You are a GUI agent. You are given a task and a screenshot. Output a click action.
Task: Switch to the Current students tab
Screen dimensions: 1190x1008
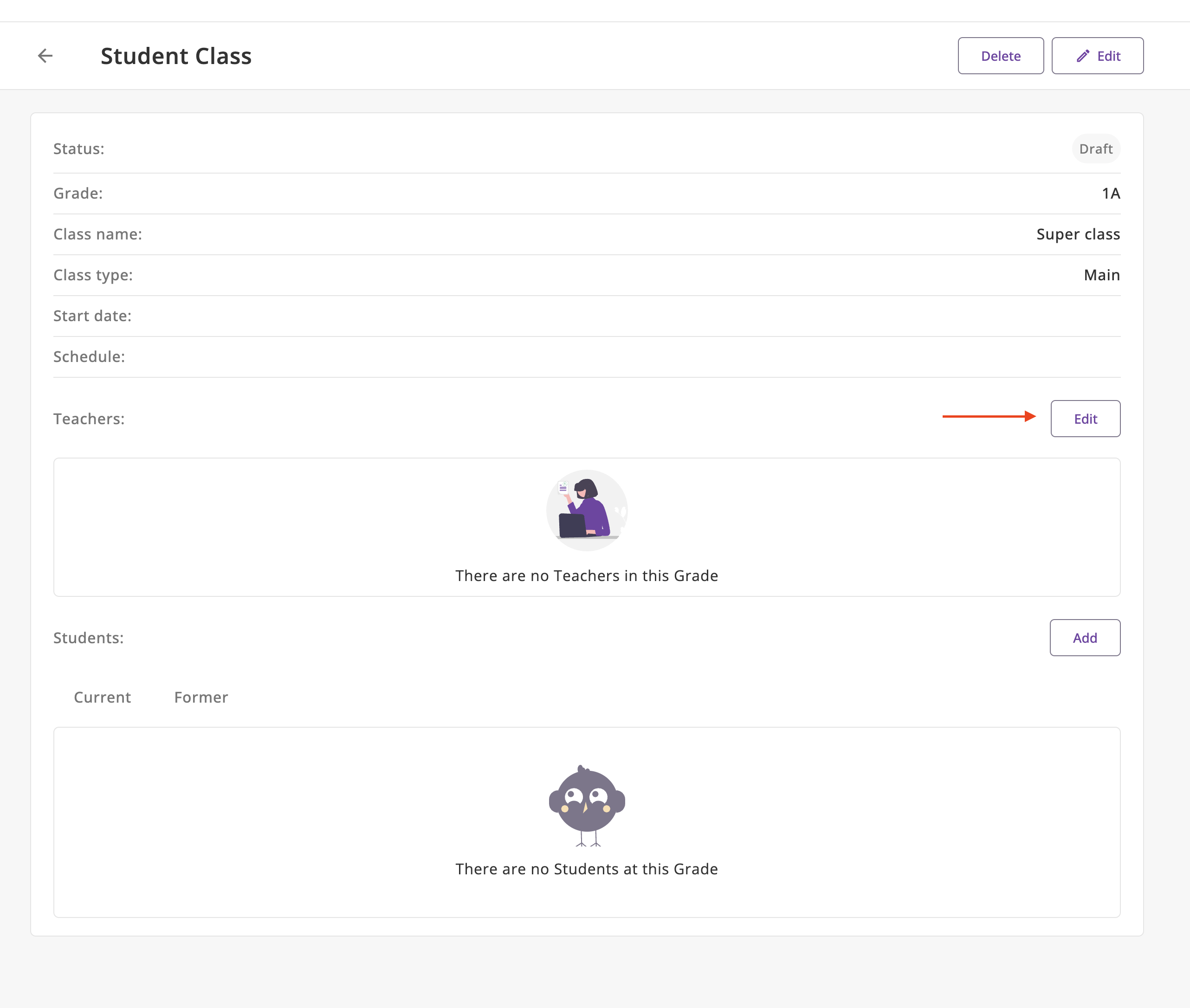[x=102, y=697]
